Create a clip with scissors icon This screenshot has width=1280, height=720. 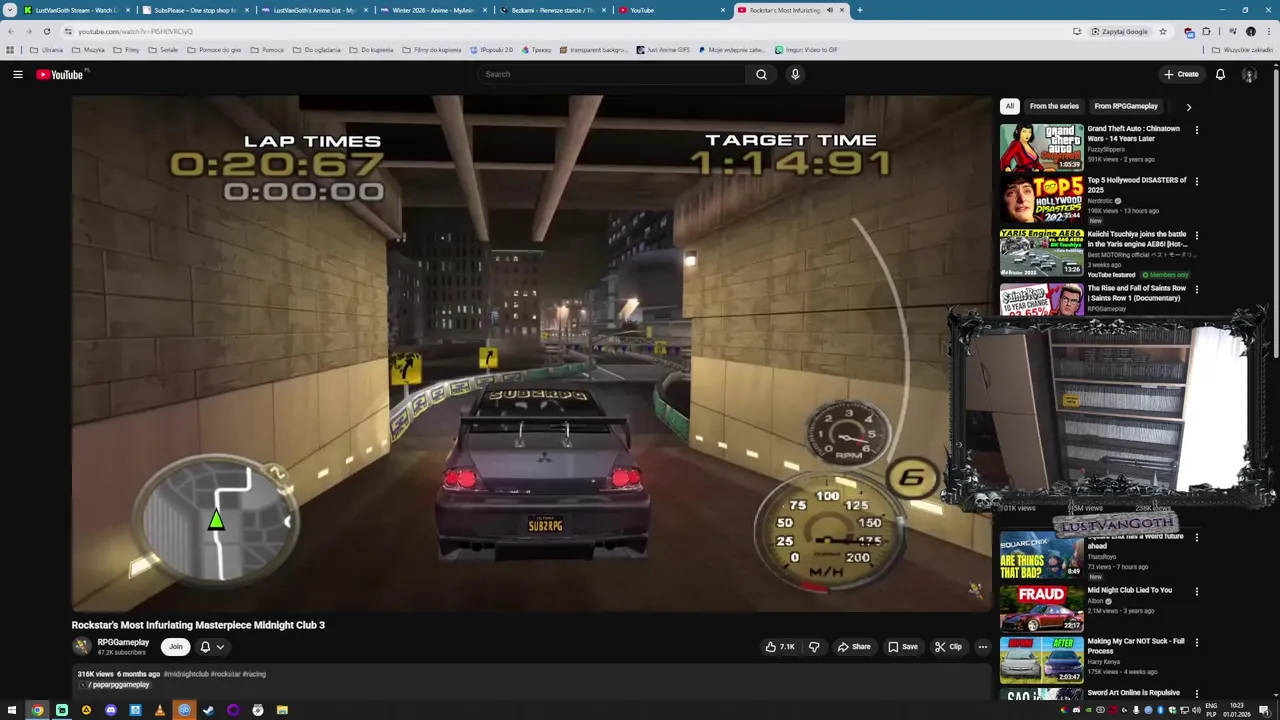948,647
